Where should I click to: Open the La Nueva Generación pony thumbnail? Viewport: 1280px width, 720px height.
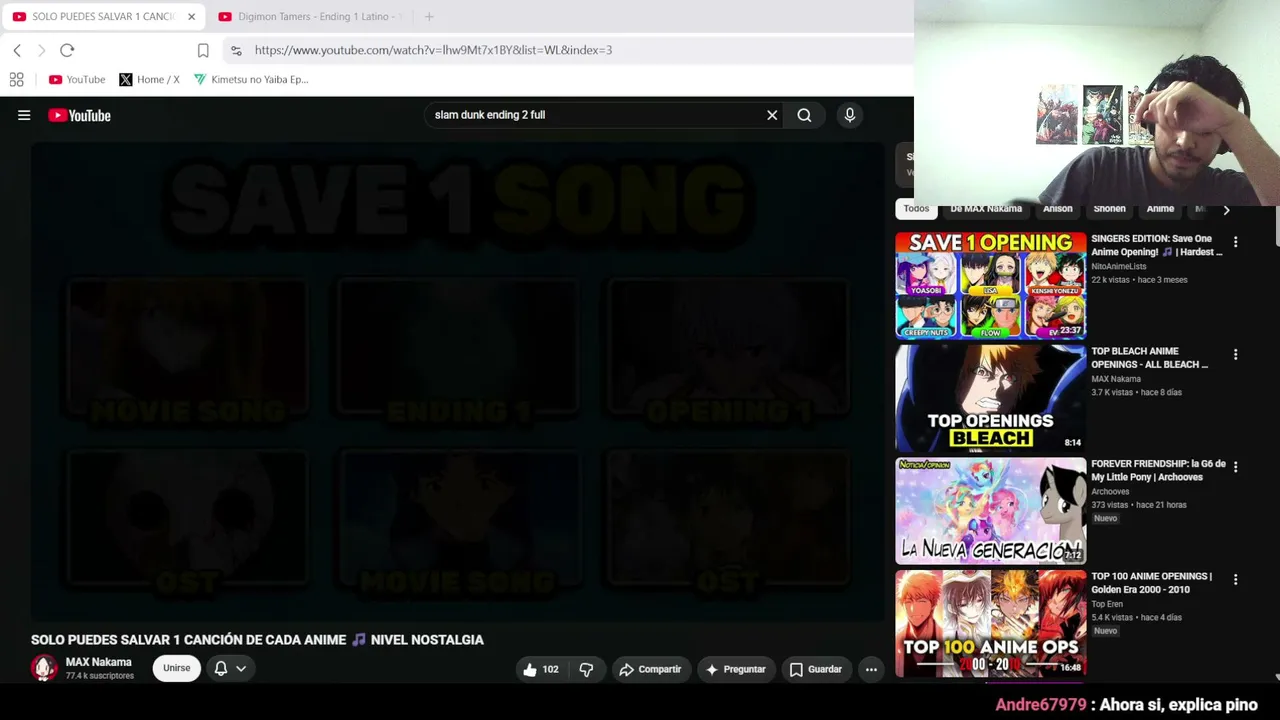[990, 512]
